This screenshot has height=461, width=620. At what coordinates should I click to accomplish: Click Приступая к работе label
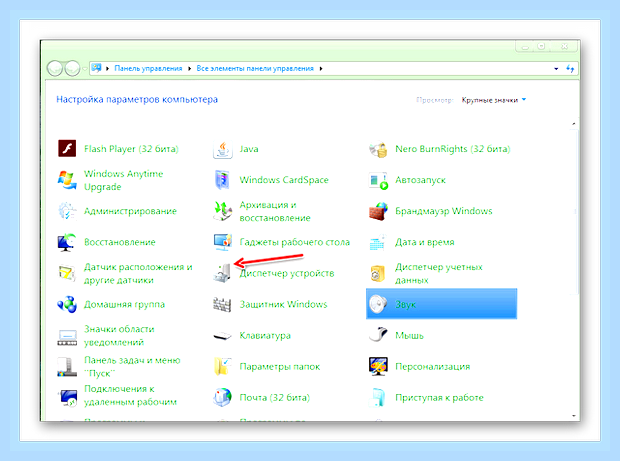tap(439, 398)
